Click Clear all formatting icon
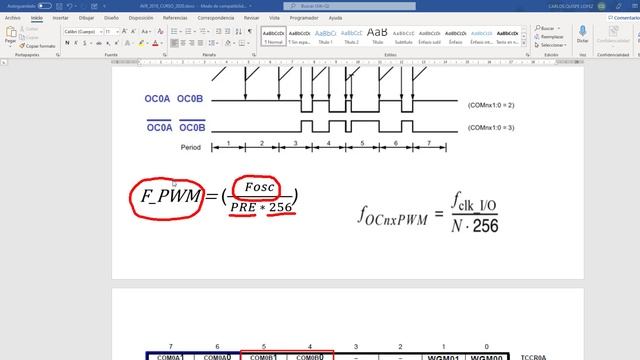 click(x=160, y=31)
